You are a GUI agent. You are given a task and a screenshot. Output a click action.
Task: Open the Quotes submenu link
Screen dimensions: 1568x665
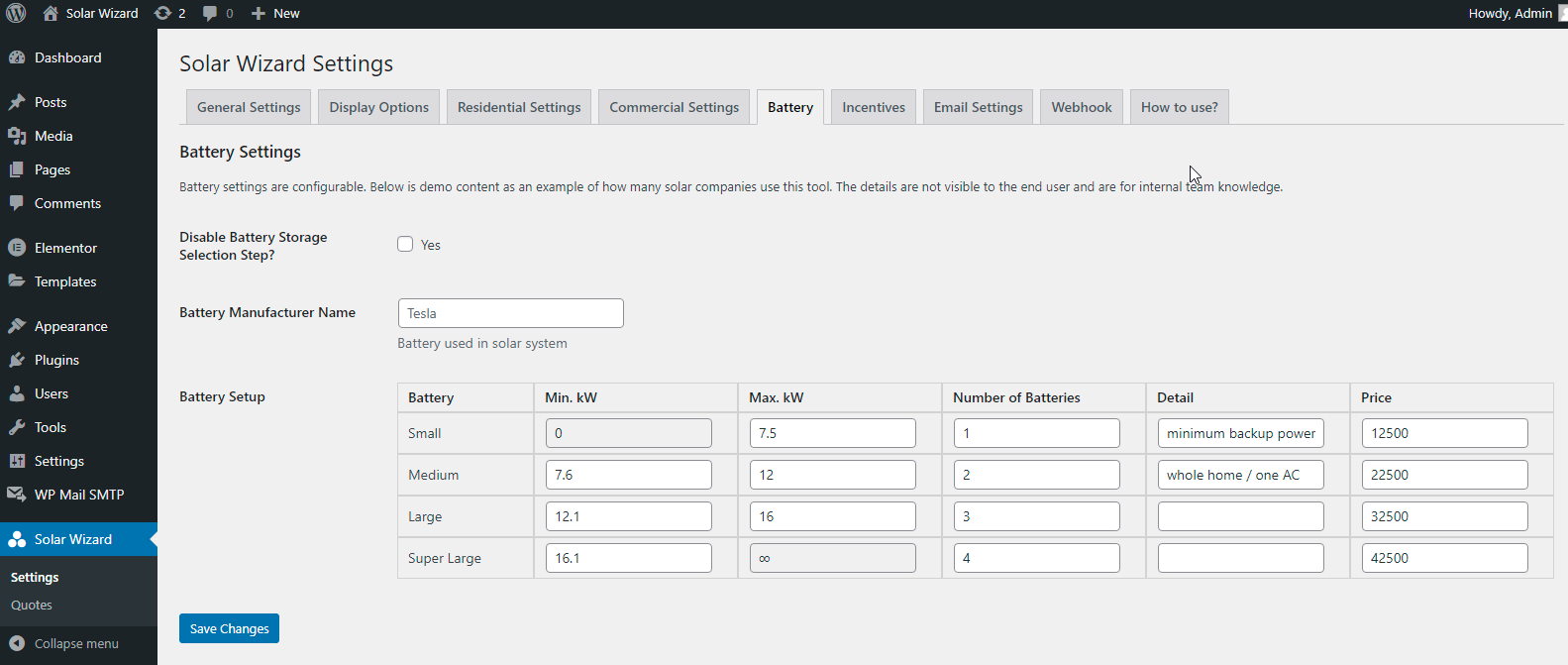[32, 605]
